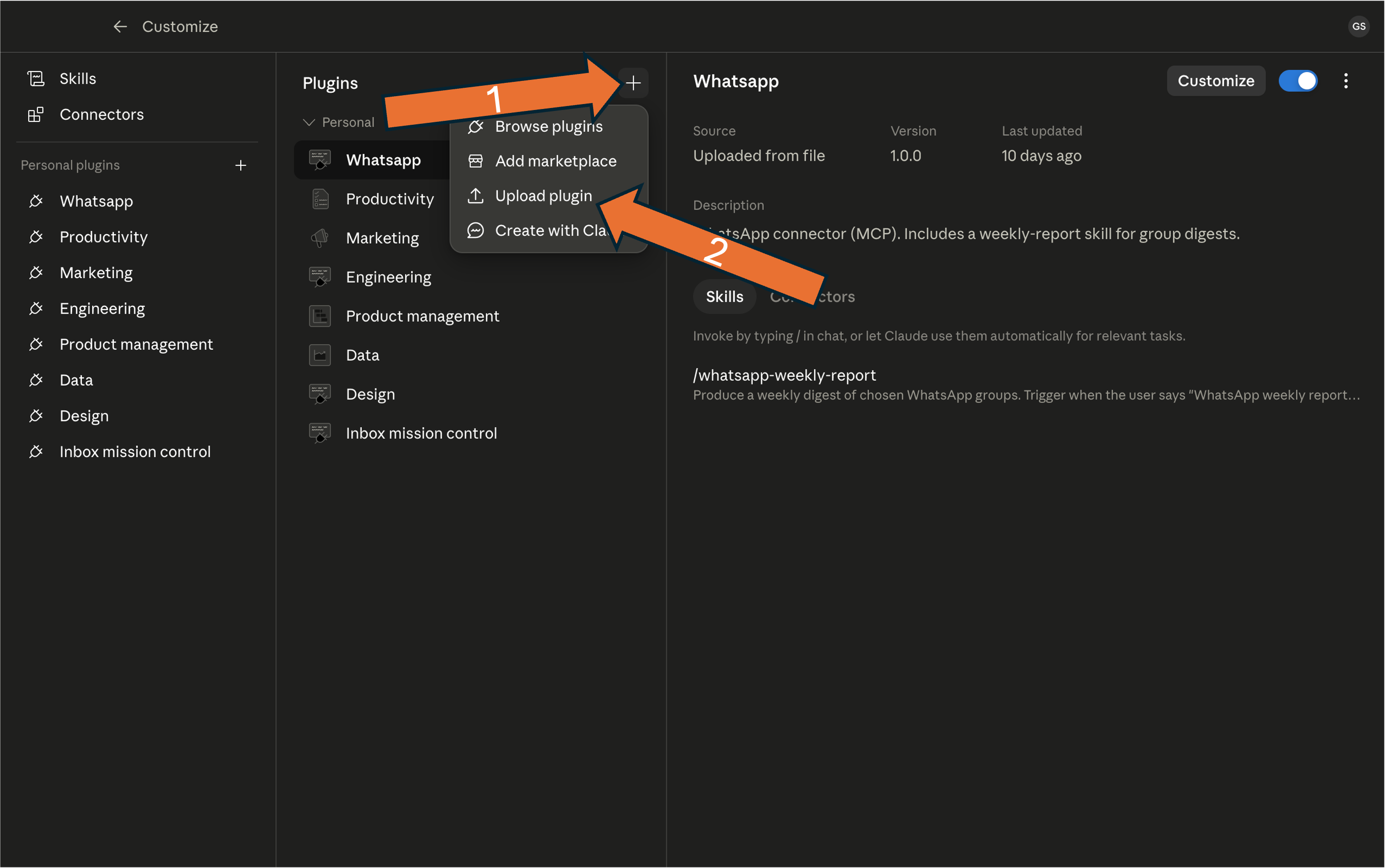Add a personal plugin with sidebar plus
1386x868 pixels.
(x=241, y=165)
